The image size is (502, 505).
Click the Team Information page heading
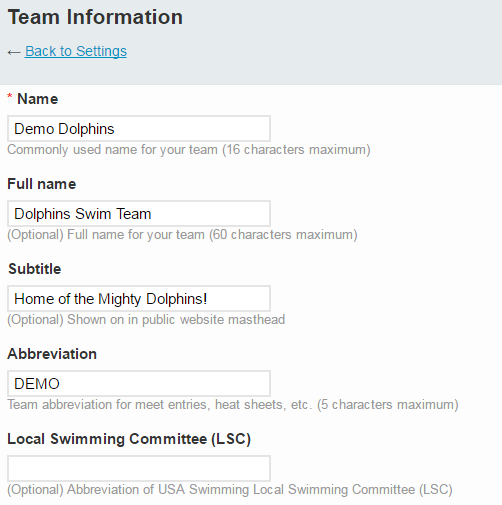(95, 17)
